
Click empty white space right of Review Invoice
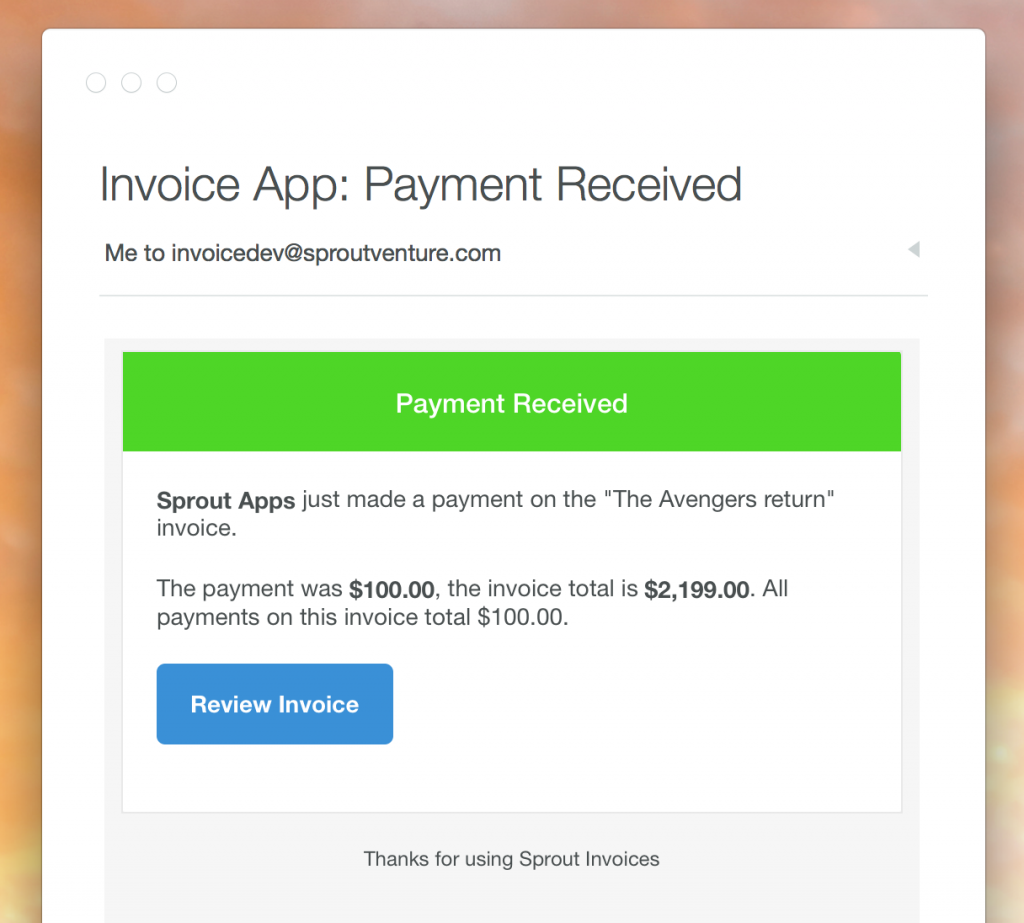640,704
